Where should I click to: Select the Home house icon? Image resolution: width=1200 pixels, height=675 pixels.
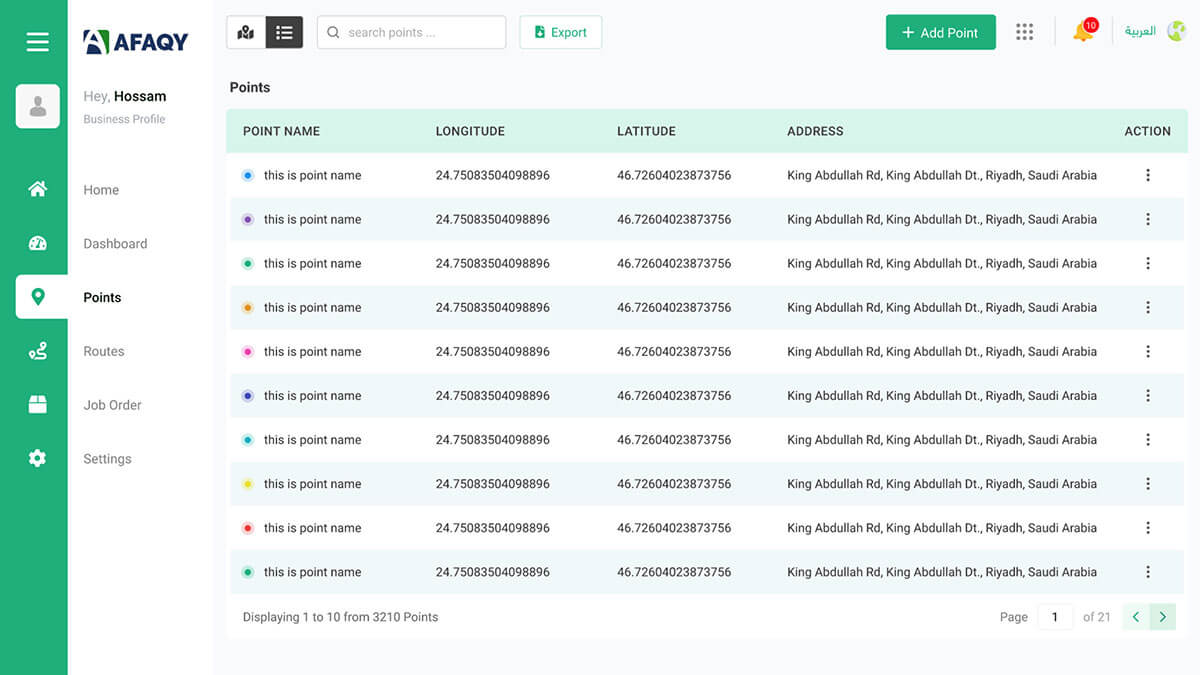click(38, 189)
